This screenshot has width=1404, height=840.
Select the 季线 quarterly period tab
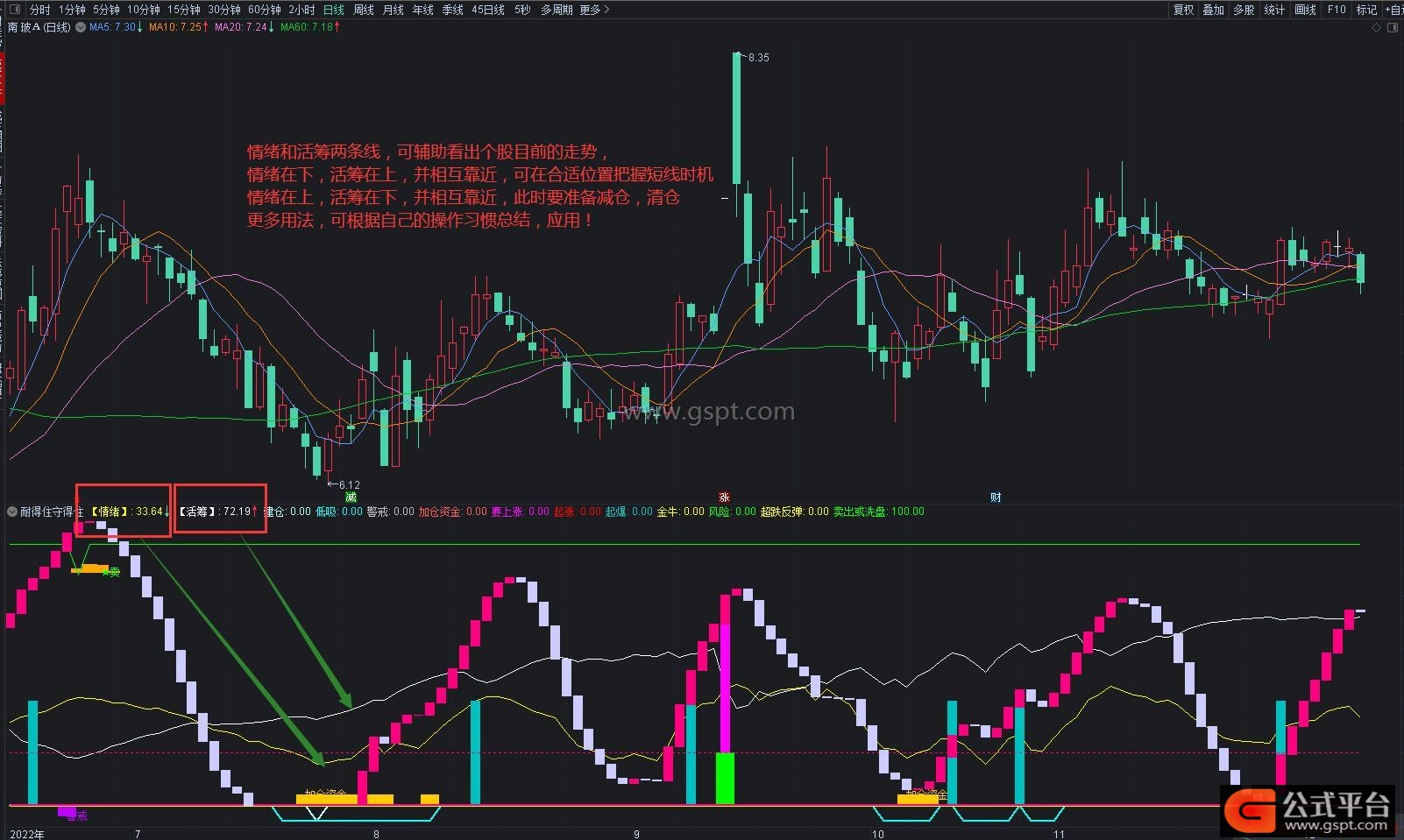coord(453,10)
